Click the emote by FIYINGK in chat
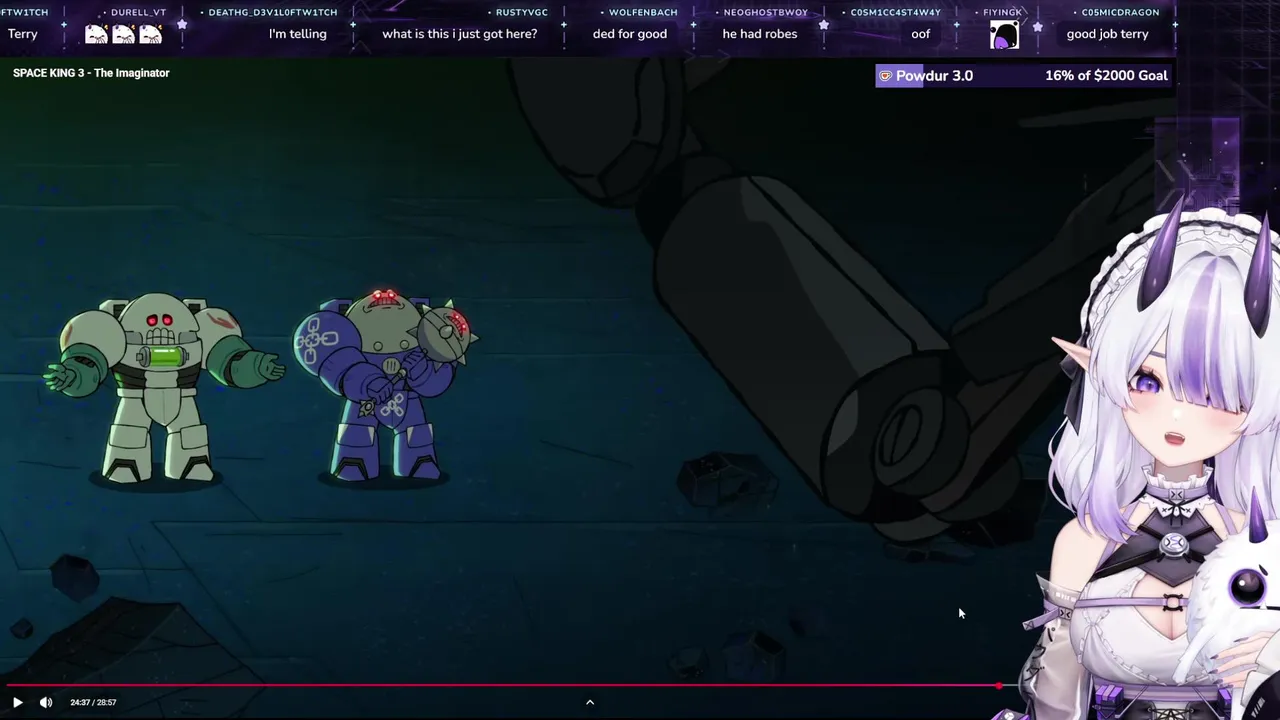The height and width of the screenshot is (720, 1280). pos(1004,35)
